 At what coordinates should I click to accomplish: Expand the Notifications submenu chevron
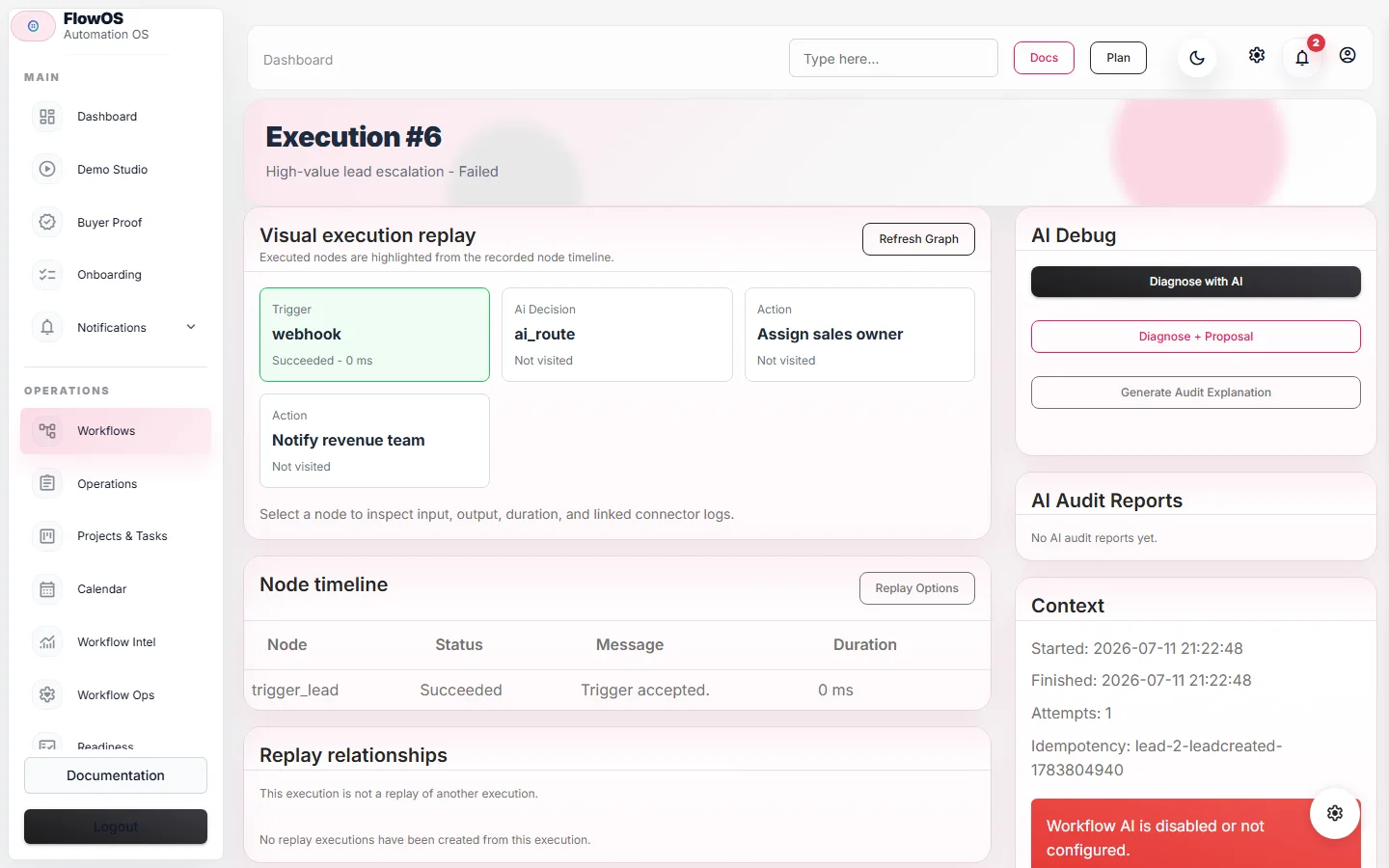pyautogui.click(x=191, y=327)
